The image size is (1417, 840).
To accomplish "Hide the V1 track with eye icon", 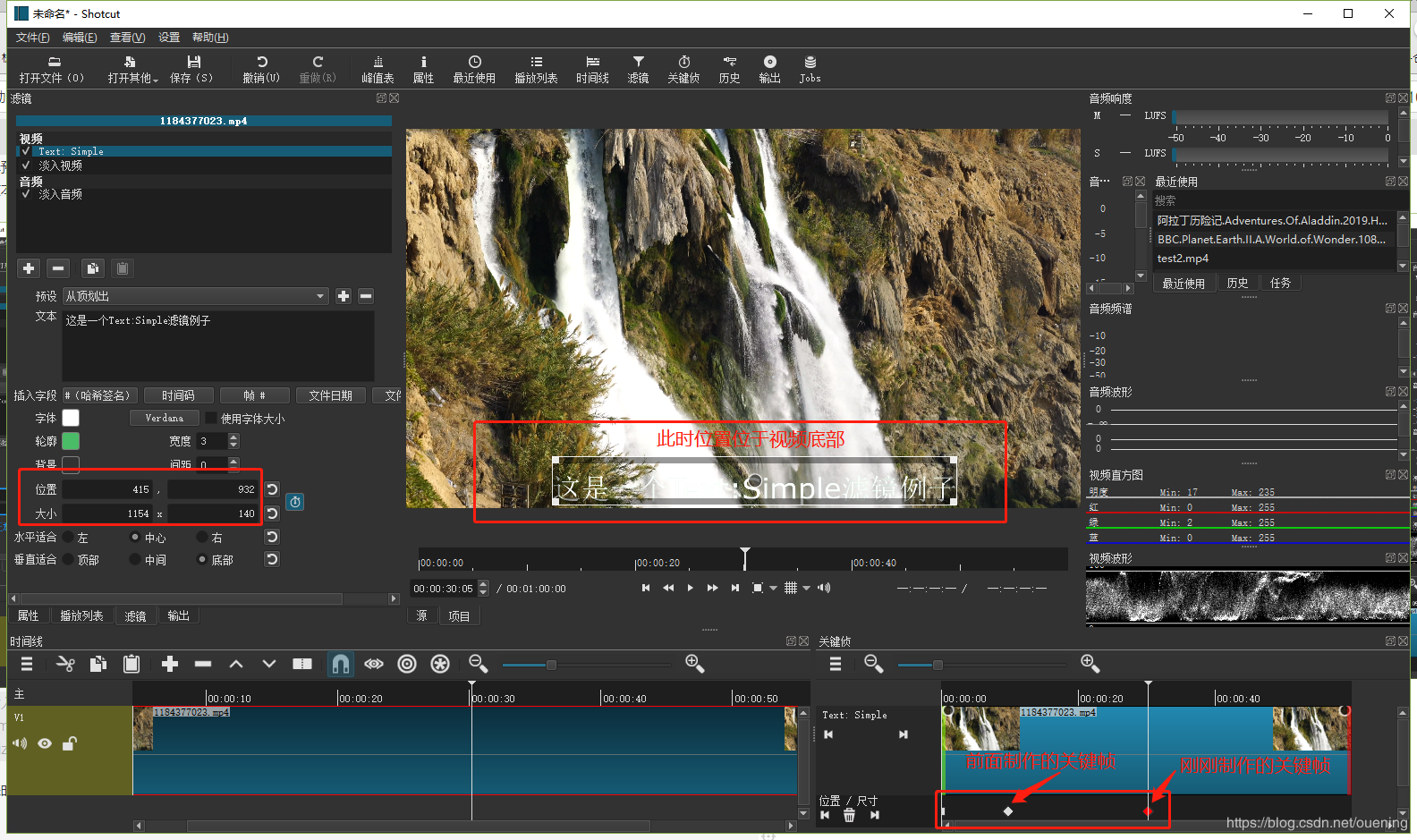I will [45, 743].
